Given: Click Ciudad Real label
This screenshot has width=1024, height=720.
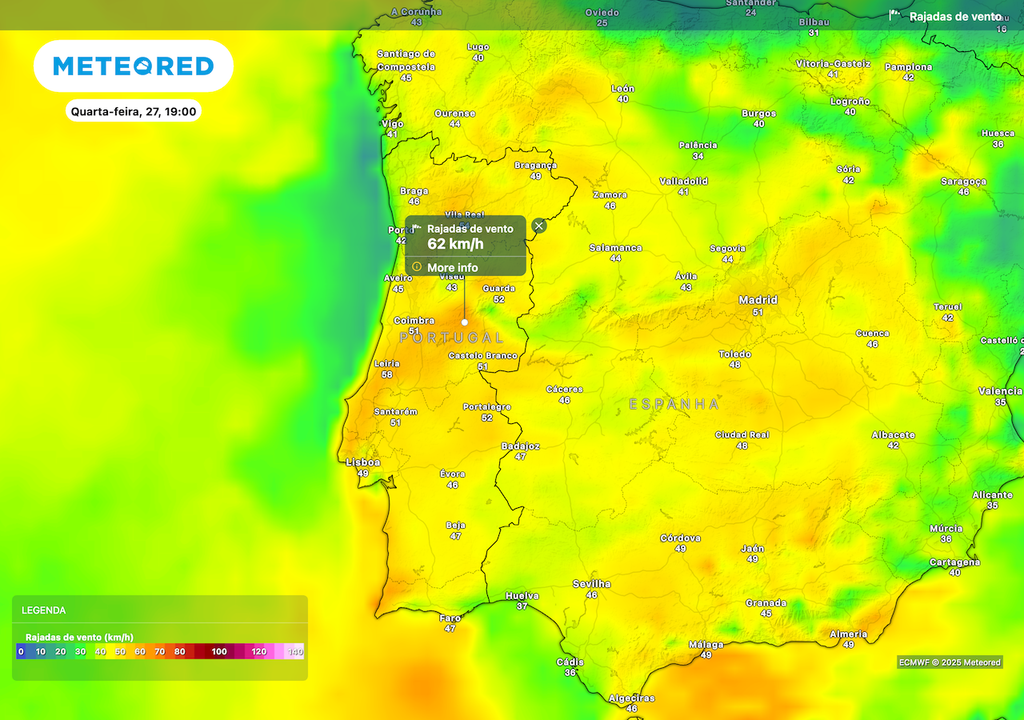Looking at the screenshot, I should tap(742, 435).
